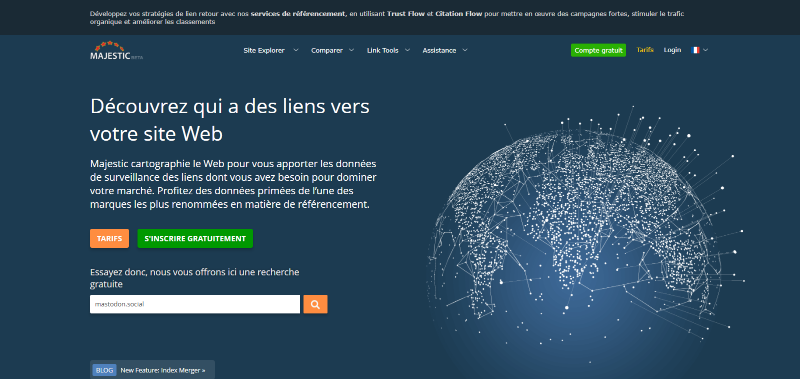
Task: Click the green Compte gratuit button
Action: 598,50
